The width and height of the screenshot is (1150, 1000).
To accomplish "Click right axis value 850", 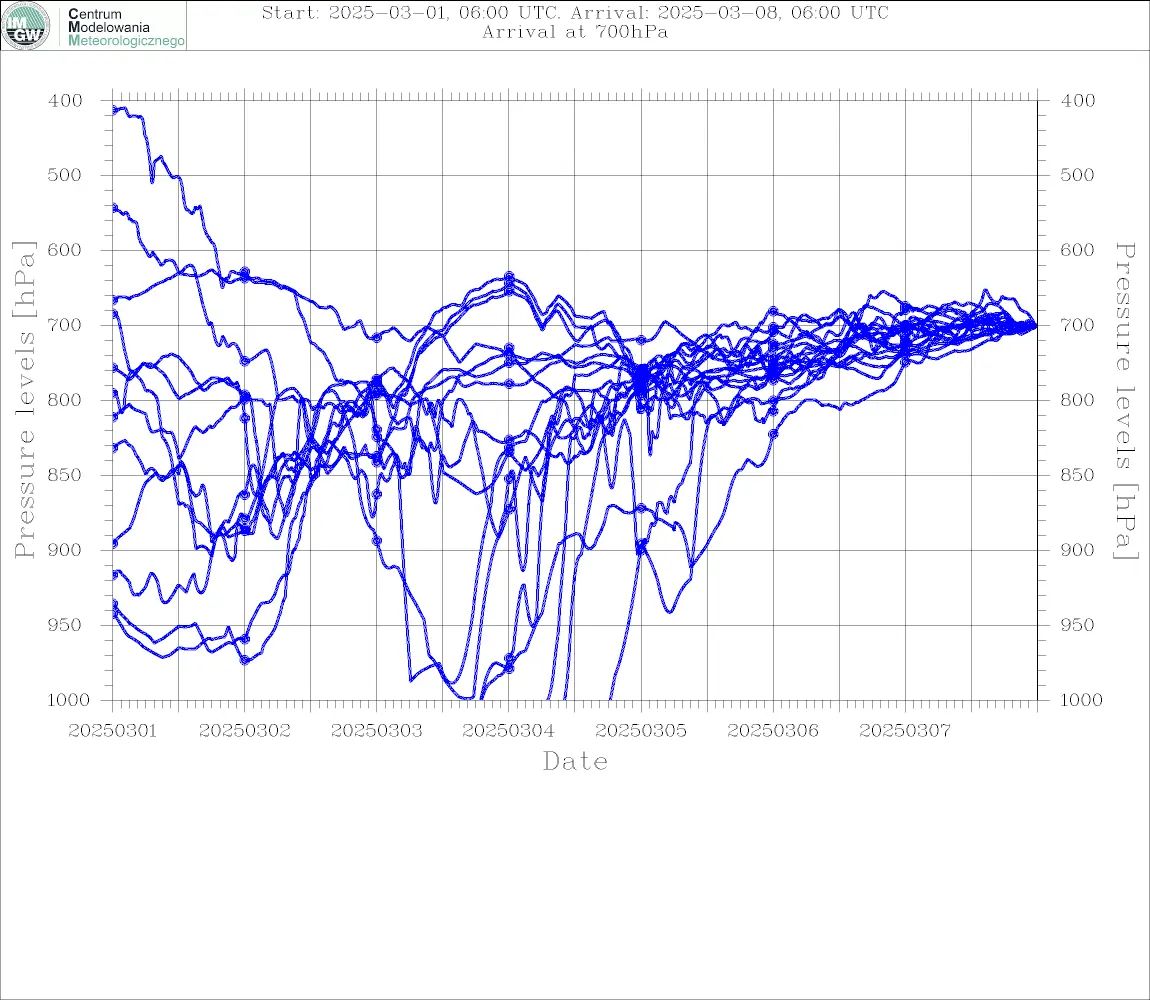I will coord(1078,475).
